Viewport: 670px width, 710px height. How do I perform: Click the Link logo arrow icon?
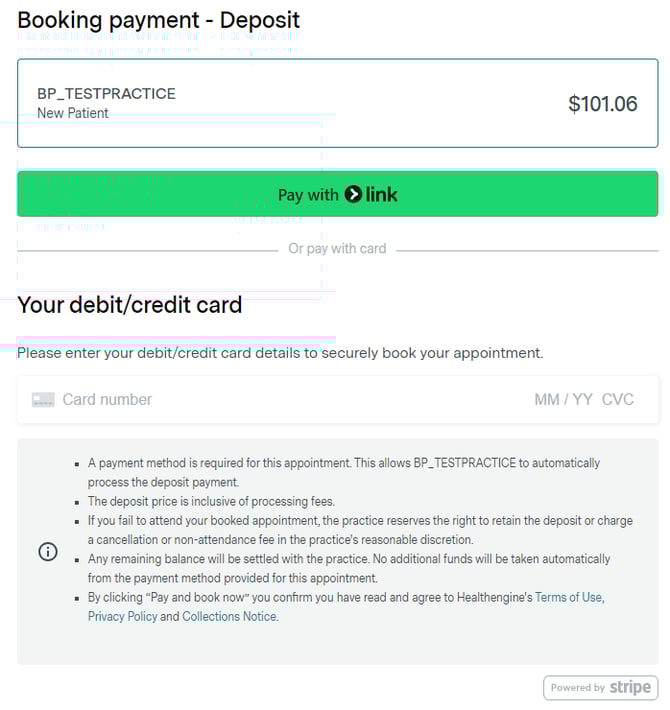point(353,194)
